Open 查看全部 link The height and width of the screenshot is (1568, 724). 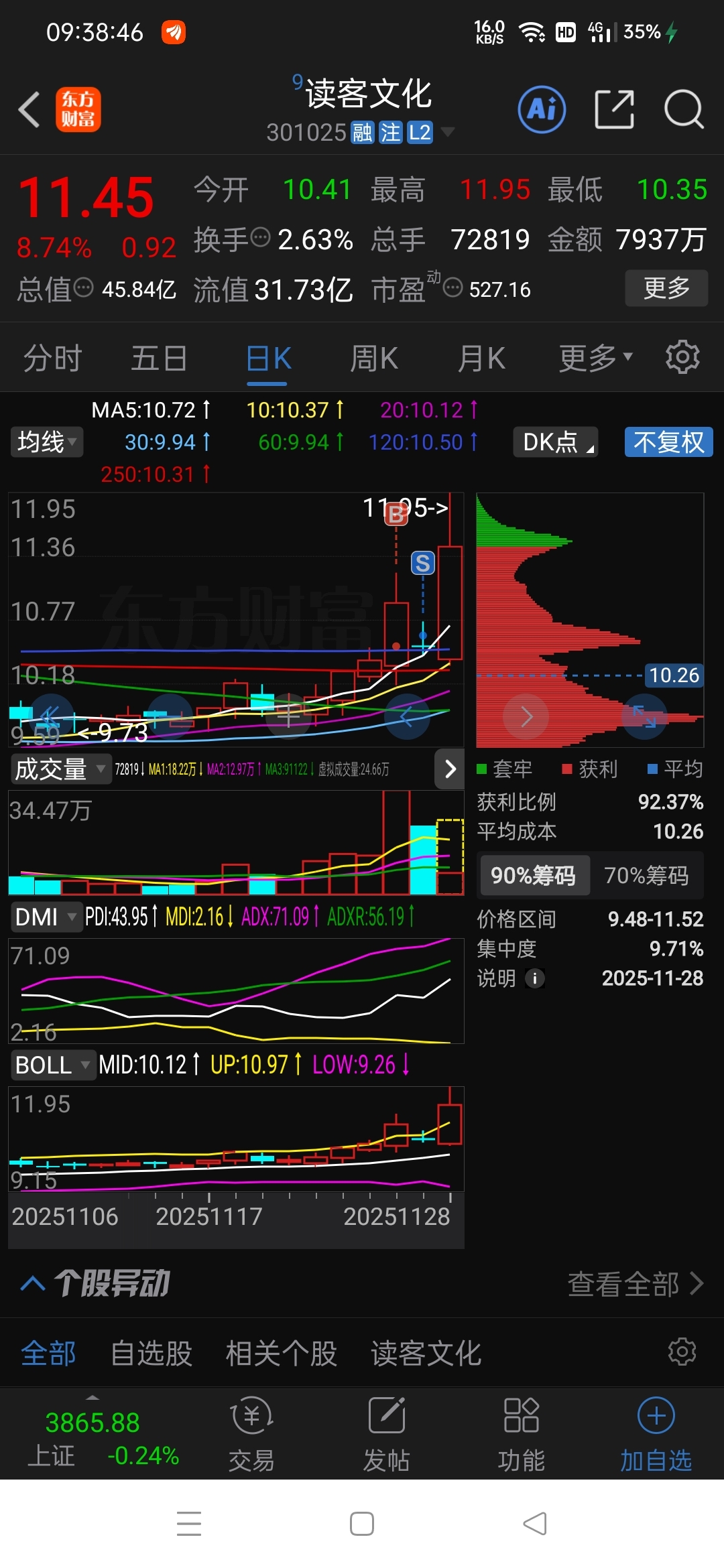click(x=636, y=1284)
